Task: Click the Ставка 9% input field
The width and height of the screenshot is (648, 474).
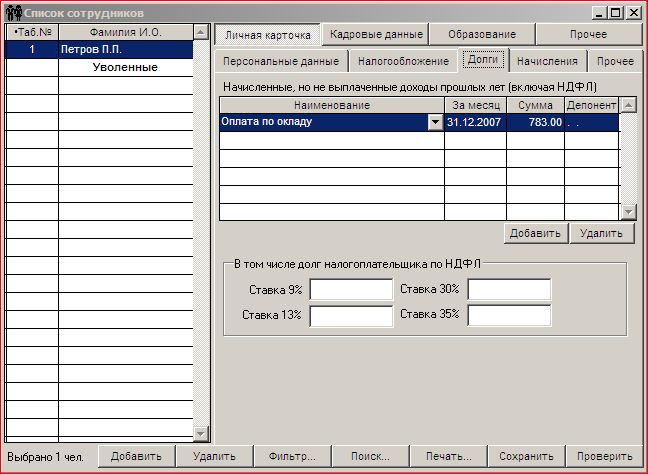Action: [x=351, y=290]
